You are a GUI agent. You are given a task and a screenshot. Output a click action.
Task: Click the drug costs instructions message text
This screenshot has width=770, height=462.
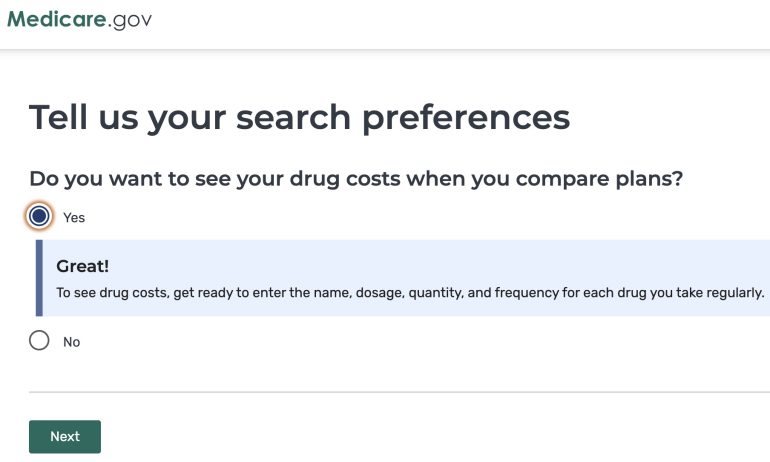[x=410, y=293]
